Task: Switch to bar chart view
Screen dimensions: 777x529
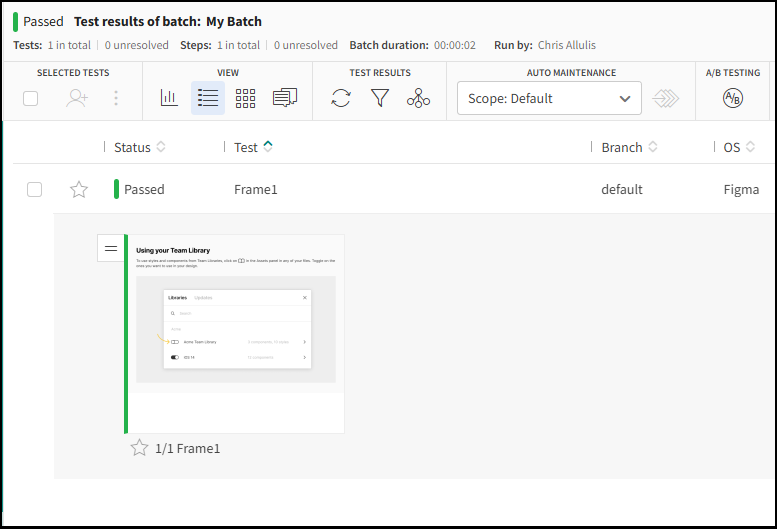Action: (169, 98)
